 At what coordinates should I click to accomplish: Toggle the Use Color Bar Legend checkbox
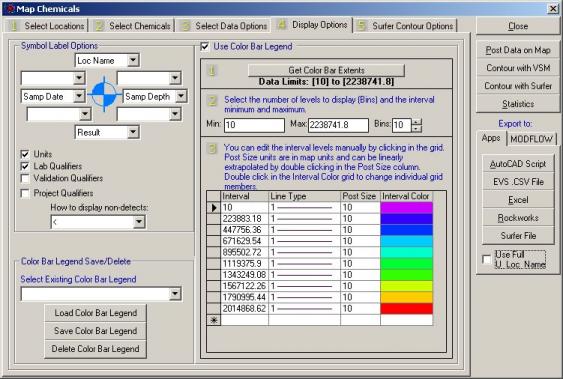pos(205,46)
